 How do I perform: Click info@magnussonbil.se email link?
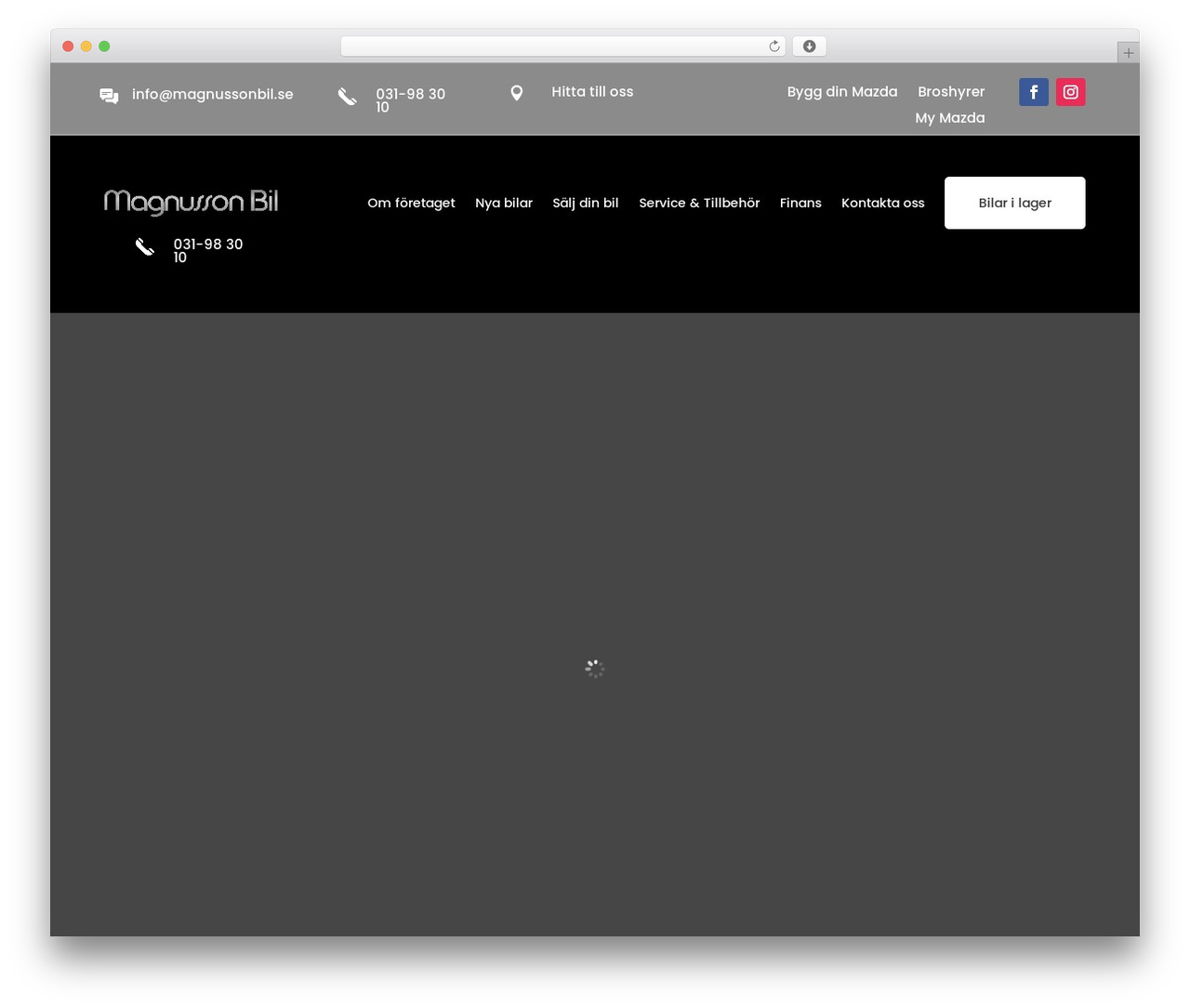[x=213, y=94]
